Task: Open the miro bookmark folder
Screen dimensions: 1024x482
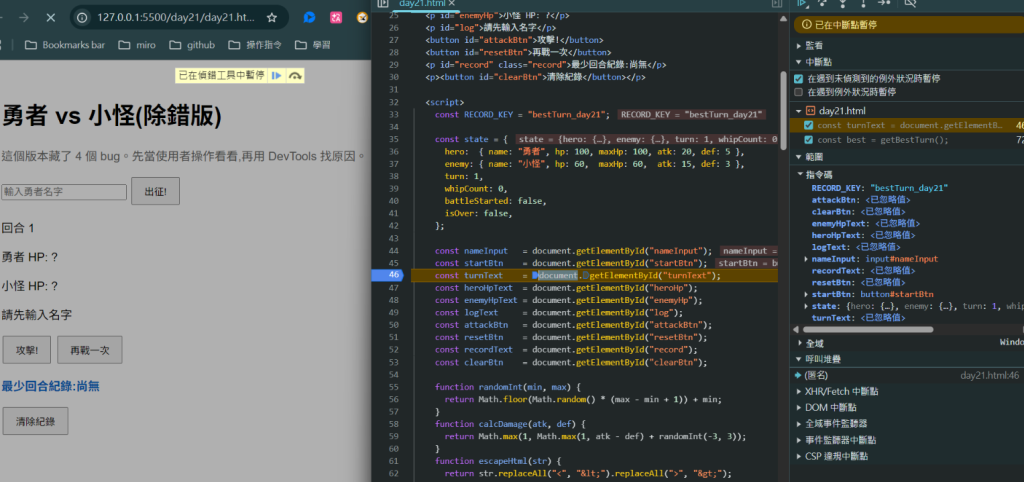Action: click(136, 45)
